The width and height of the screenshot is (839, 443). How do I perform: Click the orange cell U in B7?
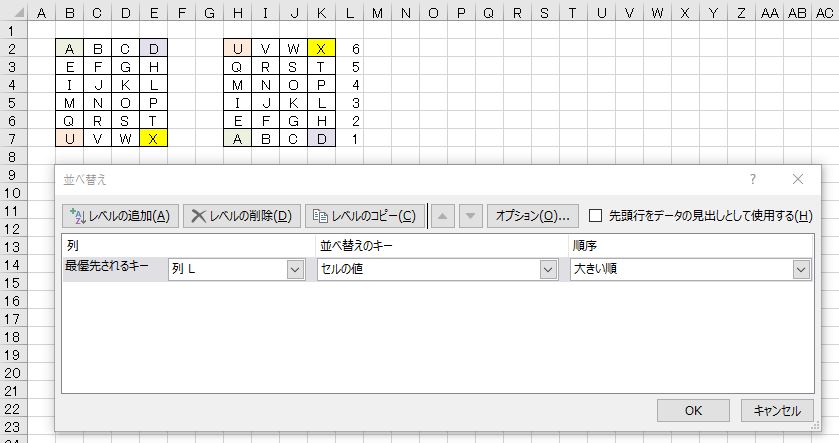coord(70,139)
